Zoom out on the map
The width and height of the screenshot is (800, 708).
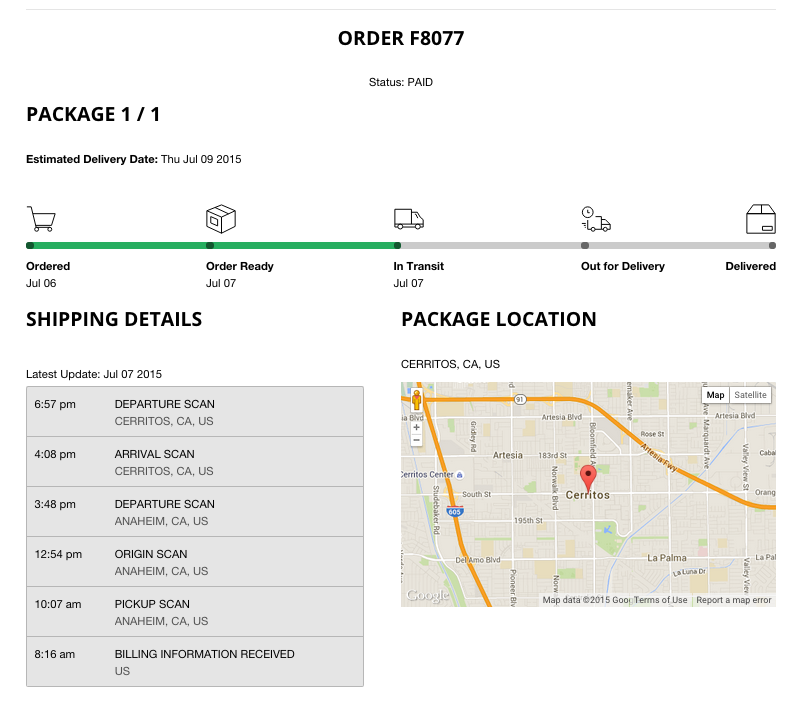click(x=416, y=440)
